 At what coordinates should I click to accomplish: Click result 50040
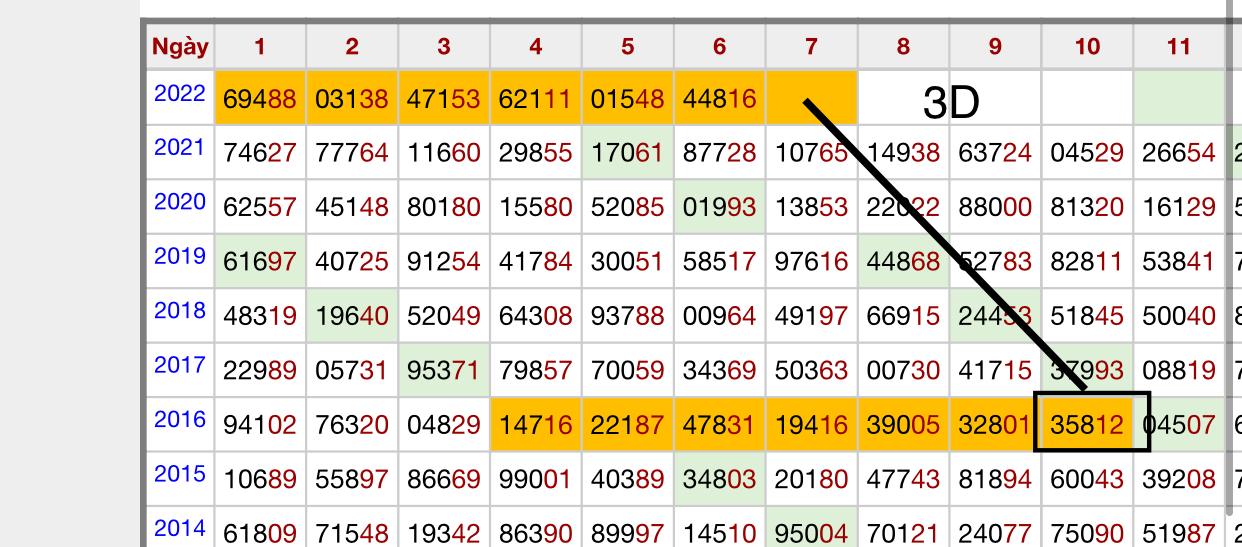point(1179,316)
